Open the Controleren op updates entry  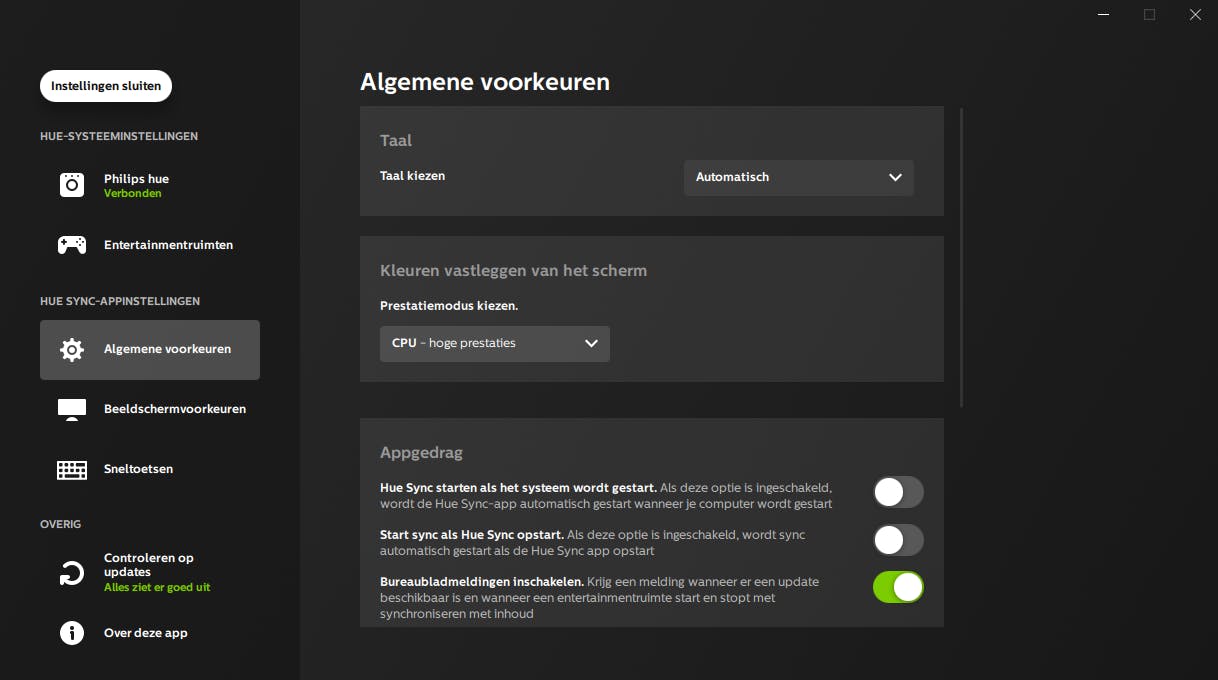point(150,573)
